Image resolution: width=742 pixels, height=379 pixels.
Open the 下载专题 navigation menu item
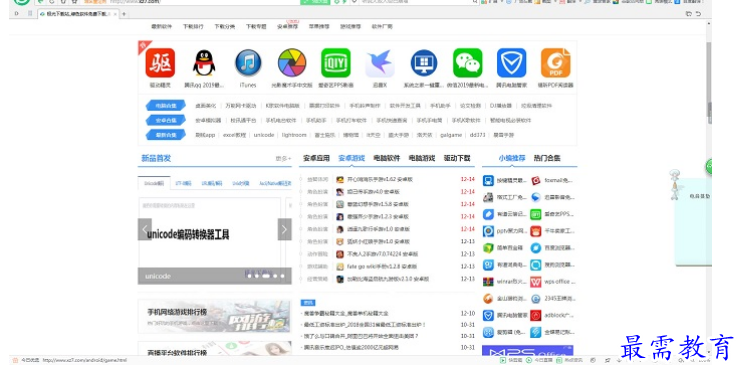pyautogui.click(x=256, y=26)
